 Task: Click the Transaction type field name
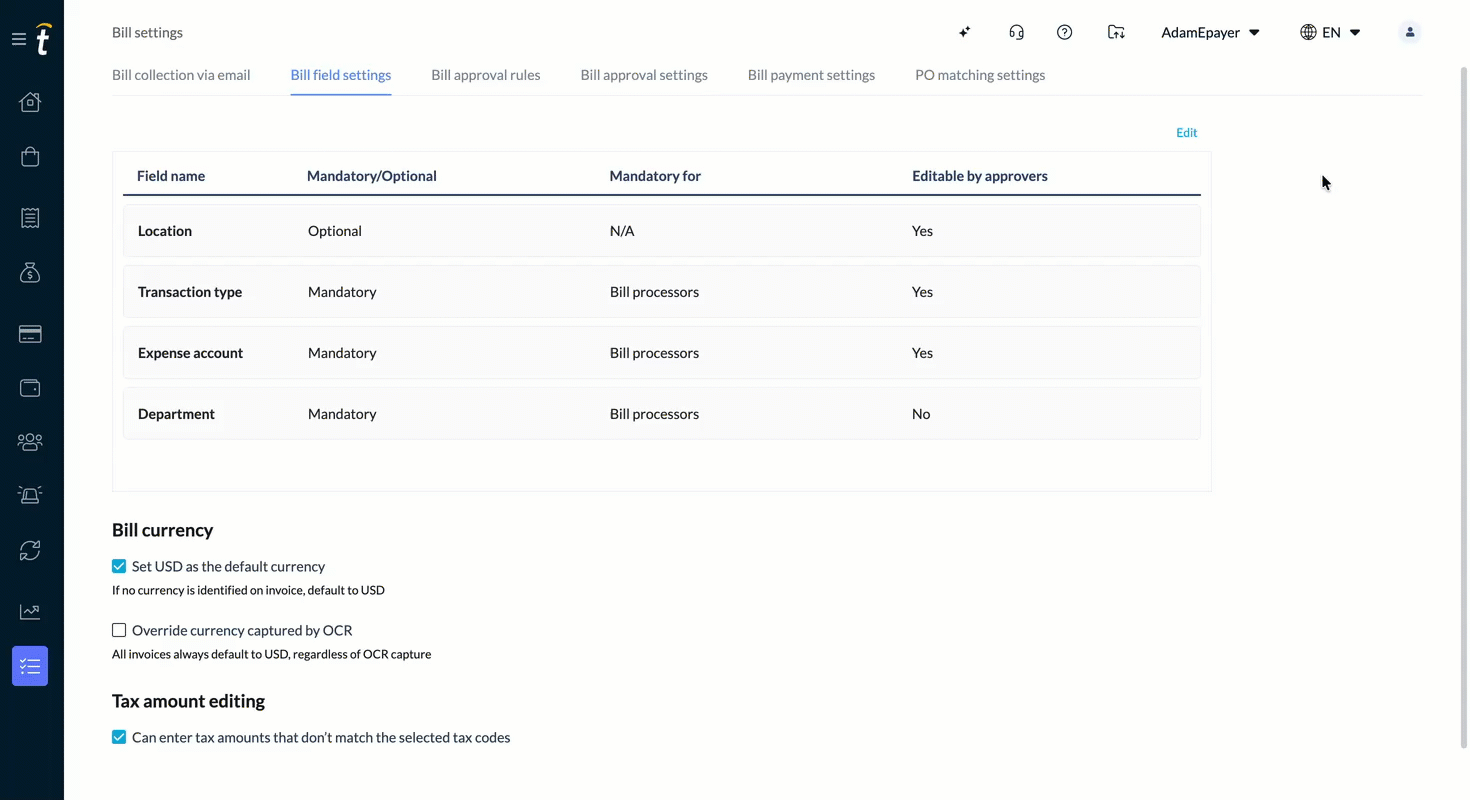click(x=190, y=292)
